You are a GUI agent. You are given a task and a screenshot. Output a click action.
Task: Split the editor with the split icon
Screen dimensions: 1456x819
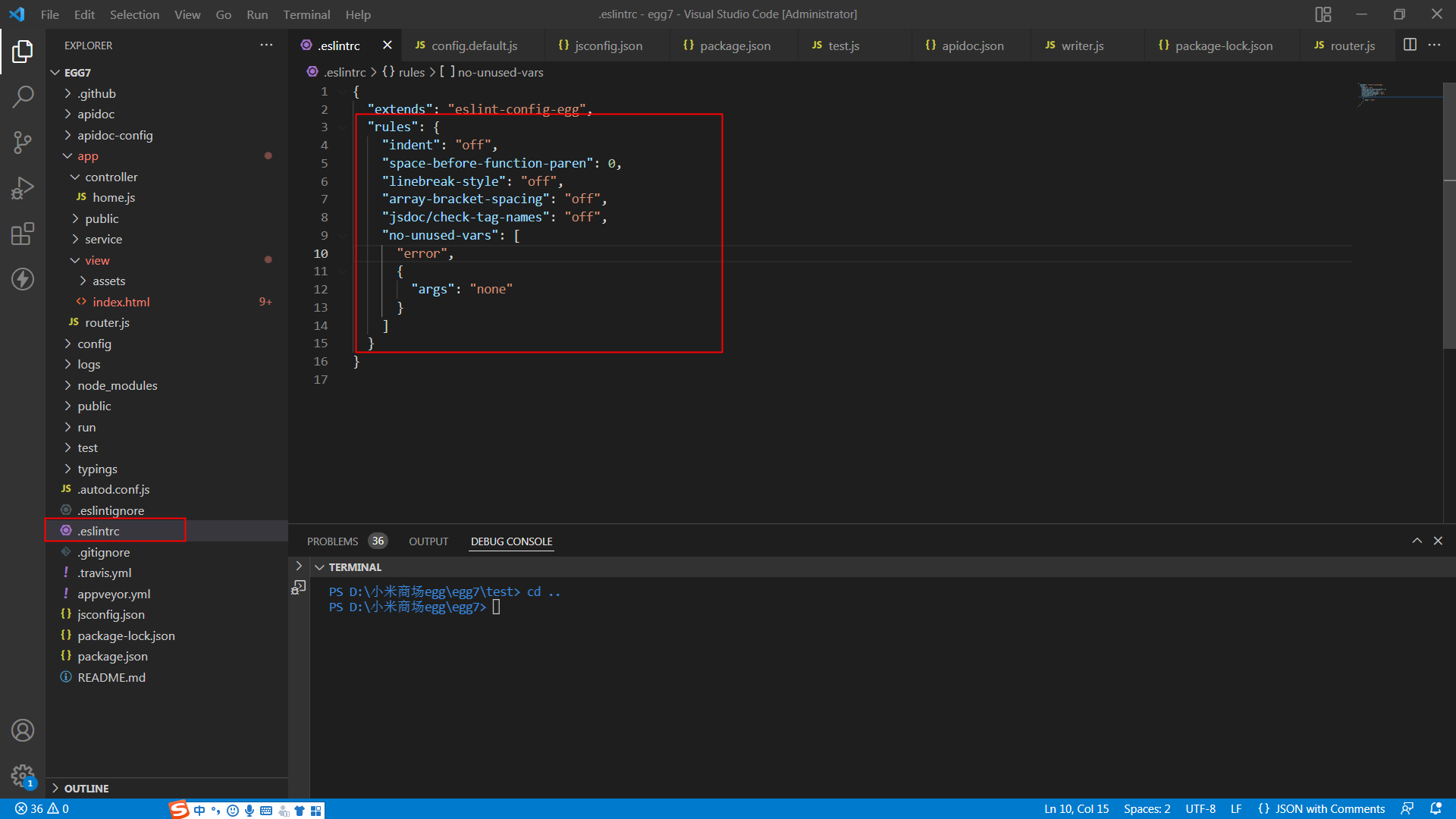tap(1410, 45)
